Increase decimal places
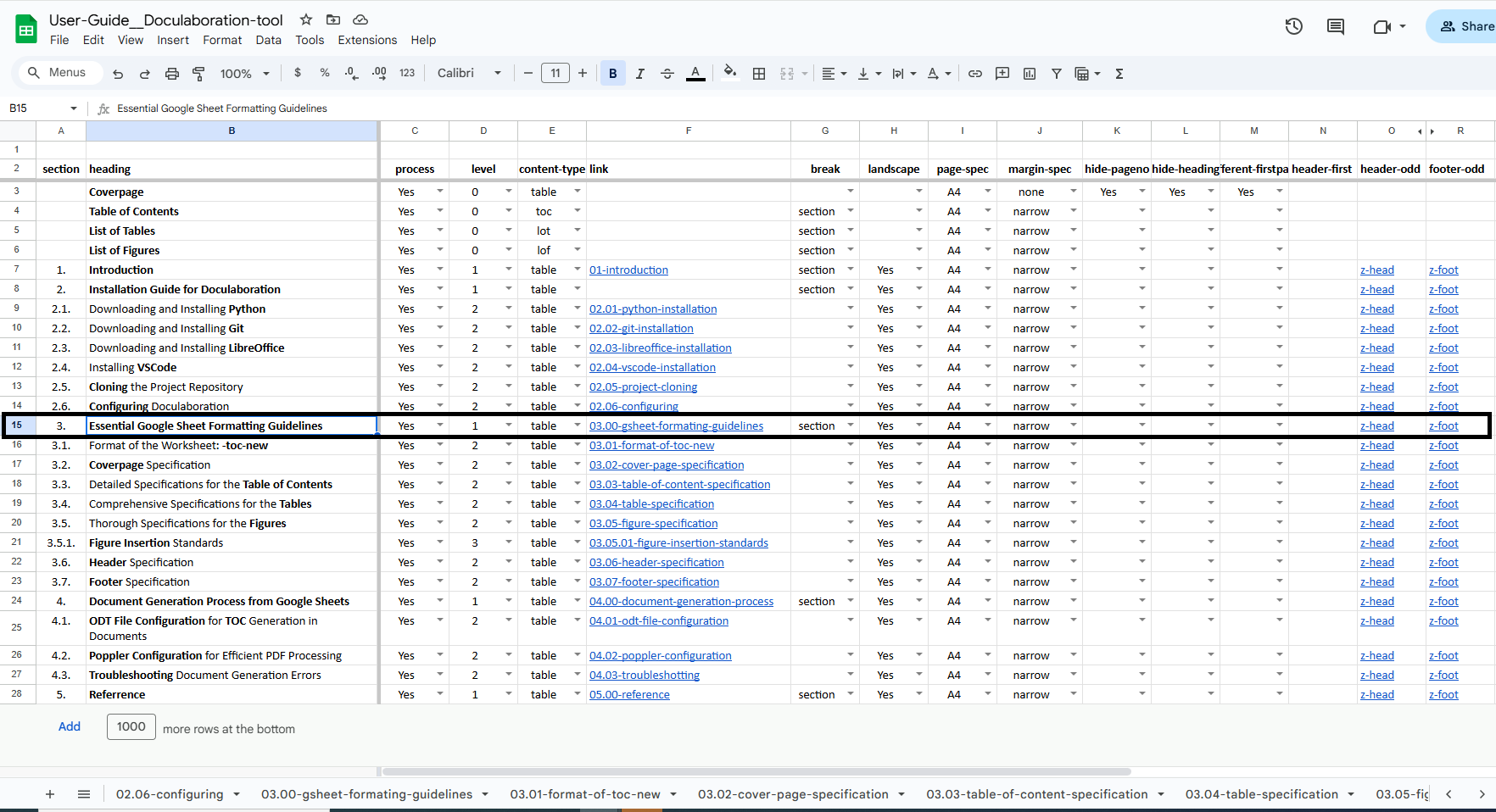The image size is (1496, 812). 379,73
